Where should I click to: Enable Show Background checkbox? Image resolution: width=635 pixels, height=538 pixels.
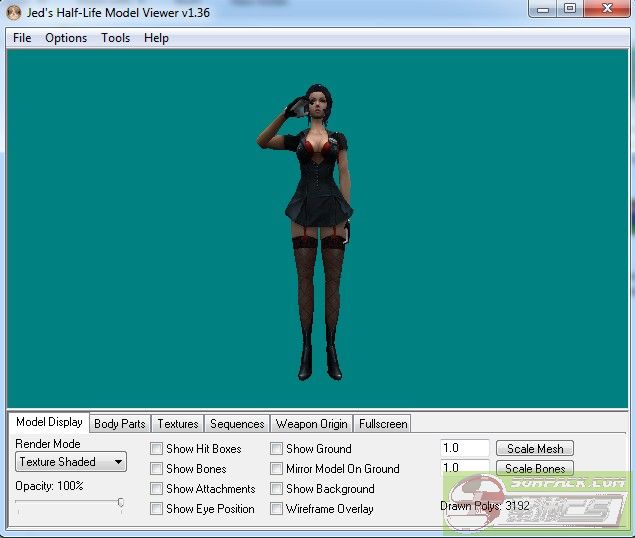coord(276,489)
